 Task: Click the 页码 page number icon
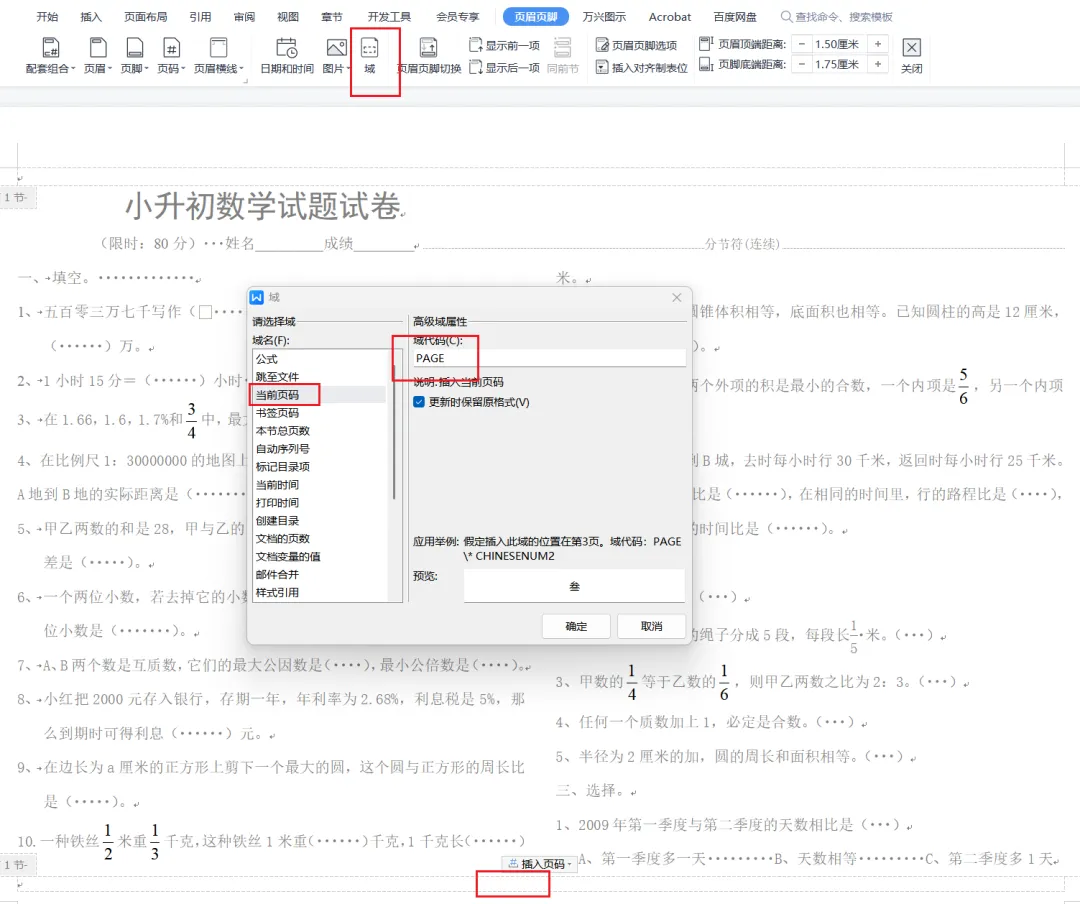point(171,48)
